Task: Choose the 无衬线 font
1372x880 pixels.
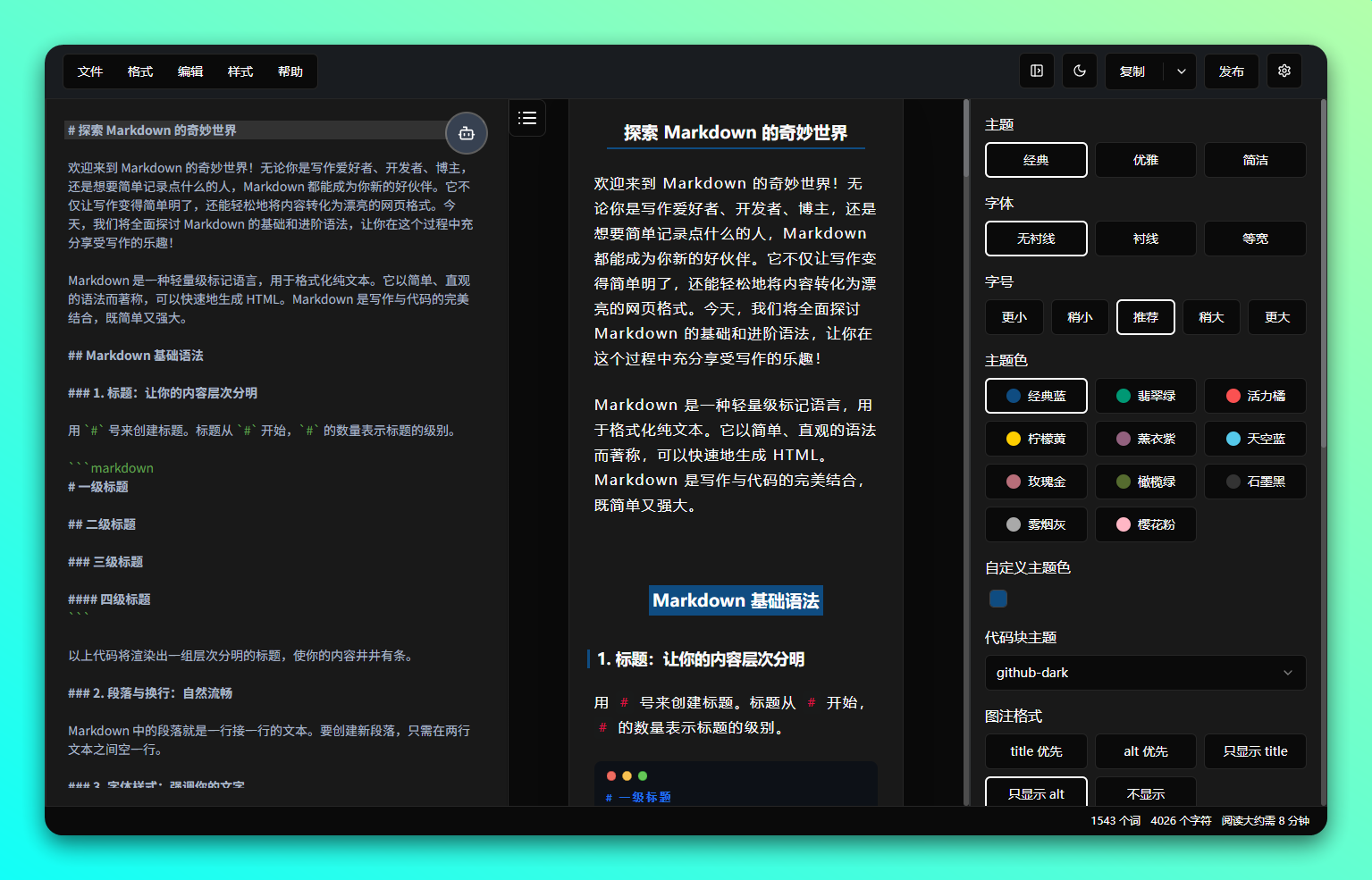Action: coord(1036,239)
